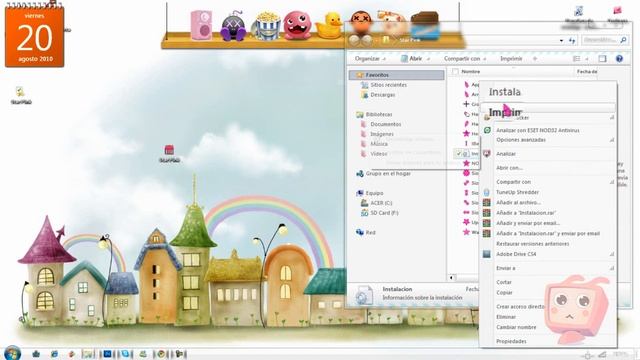Select Analizar con ESET NOD32 Antivirus
The height and width of the screenshot is (360, 640).
pos(538,130)
